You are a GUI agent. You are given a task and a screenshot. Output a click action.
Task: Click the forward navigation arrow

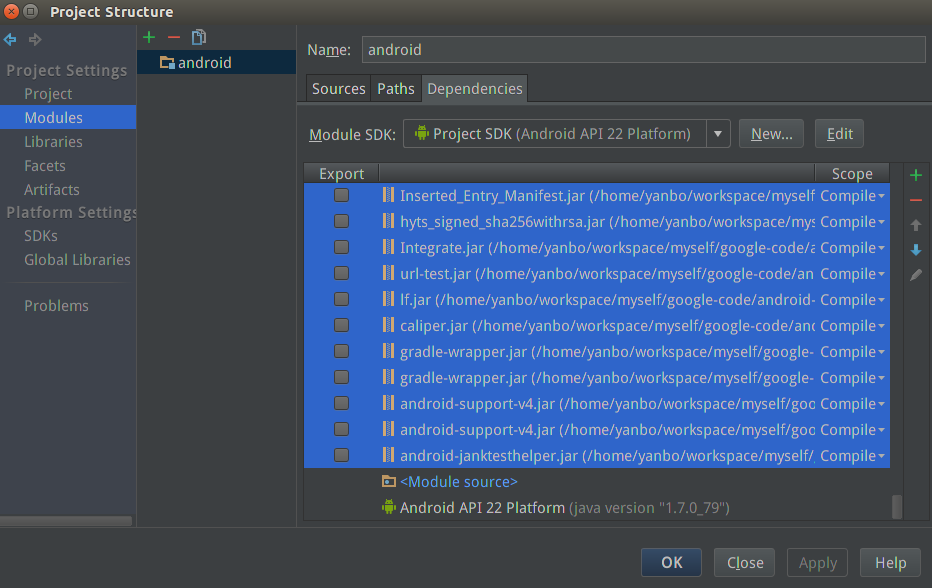(35, 40)
